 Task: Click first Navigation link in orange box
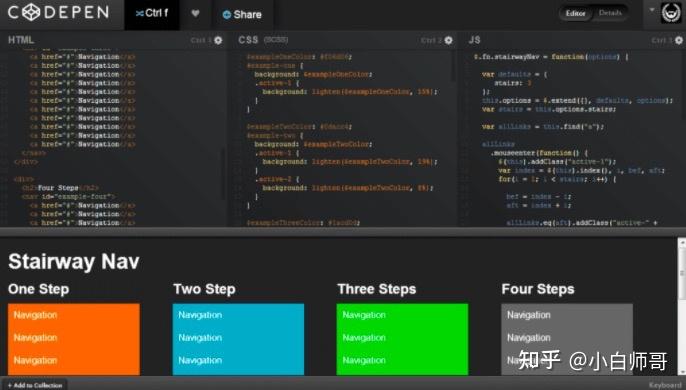pos(35,315)
